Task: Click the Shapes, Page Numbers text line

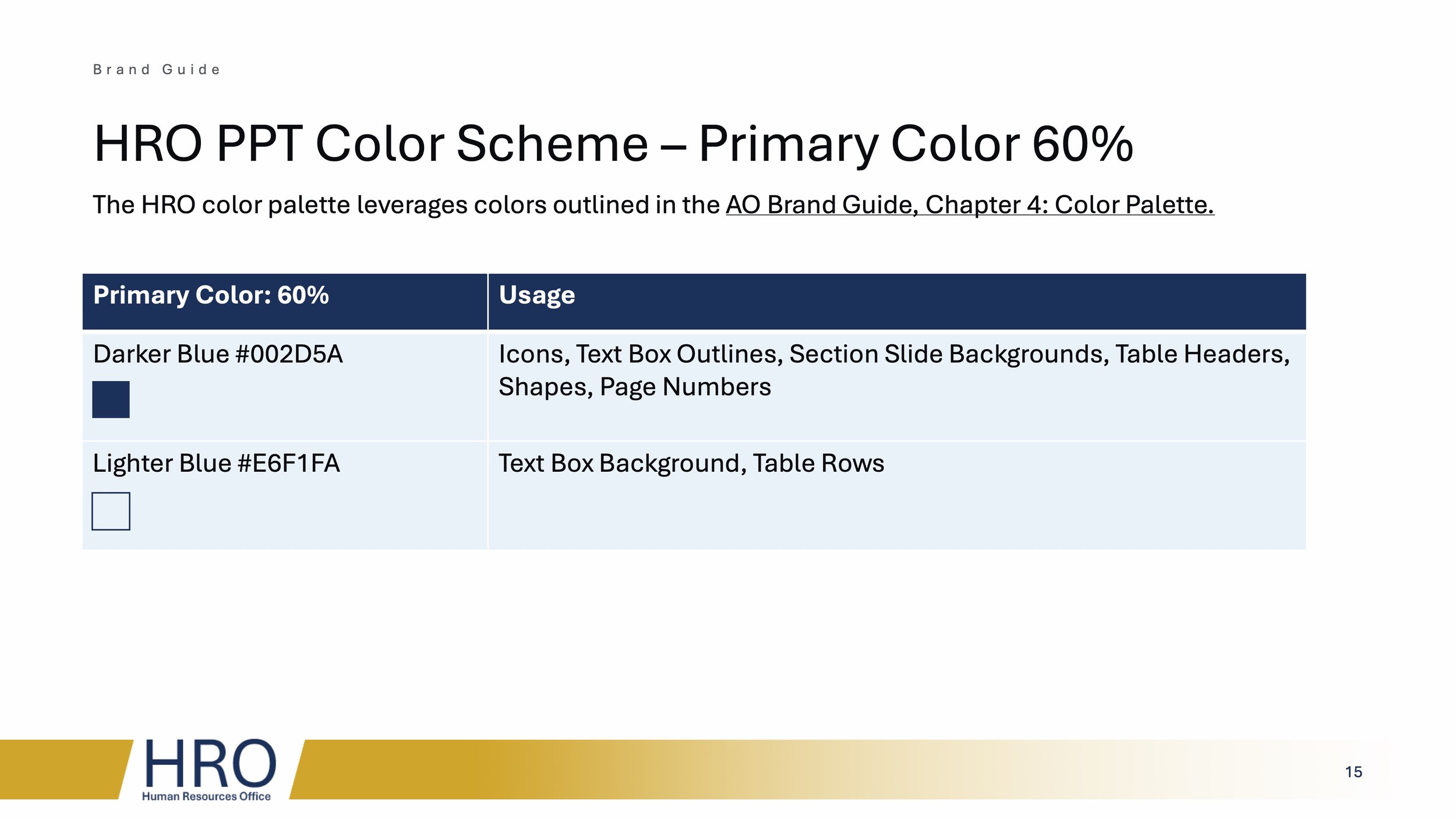Action: click(x=635, y=387)
